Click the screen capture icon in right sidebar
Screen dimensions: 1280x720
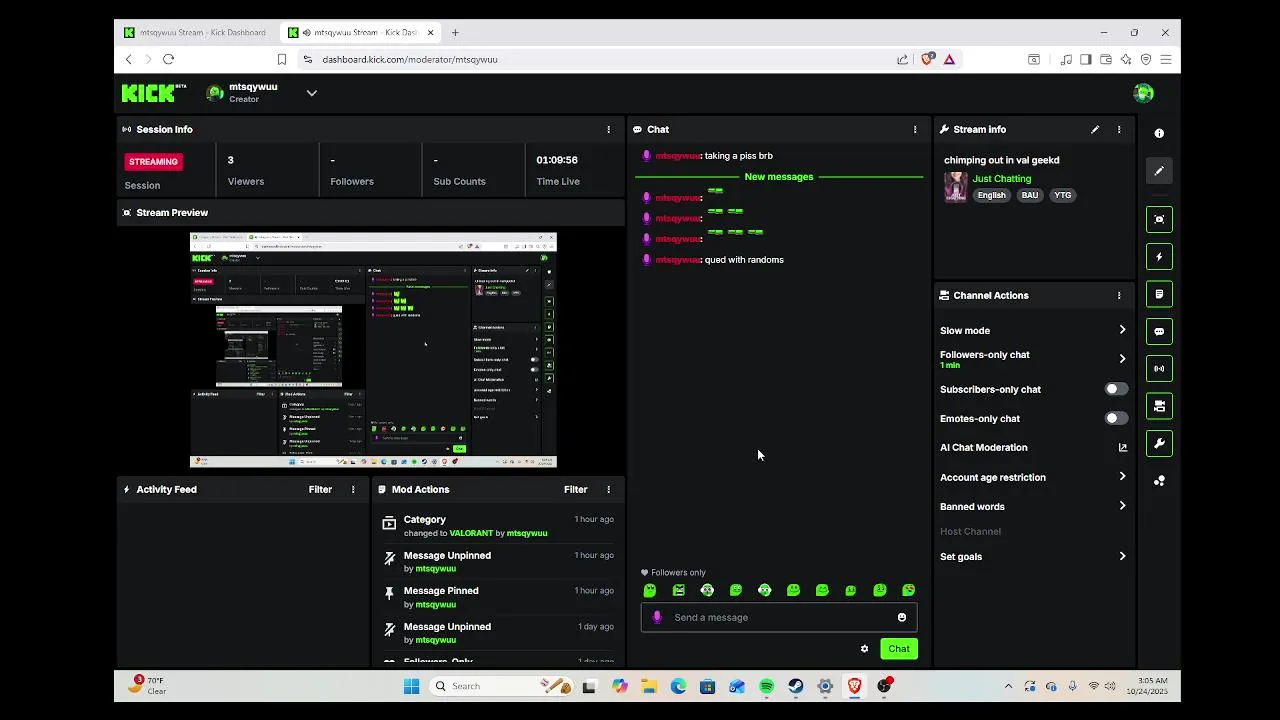pos(1159,219)
